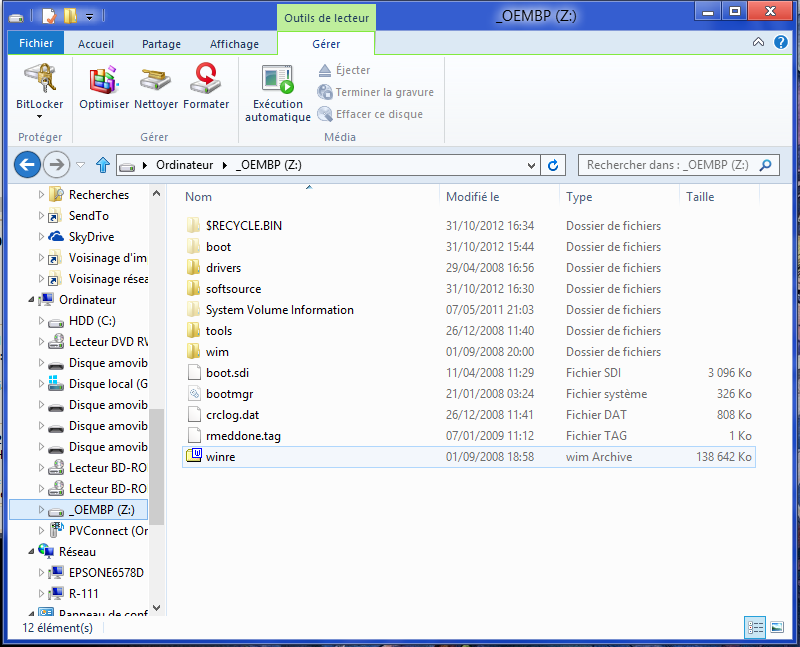Switch to the Partage ribbon tab
This screenshot has height=647, width=800.
pyautogui.click(x=161, y=44)
